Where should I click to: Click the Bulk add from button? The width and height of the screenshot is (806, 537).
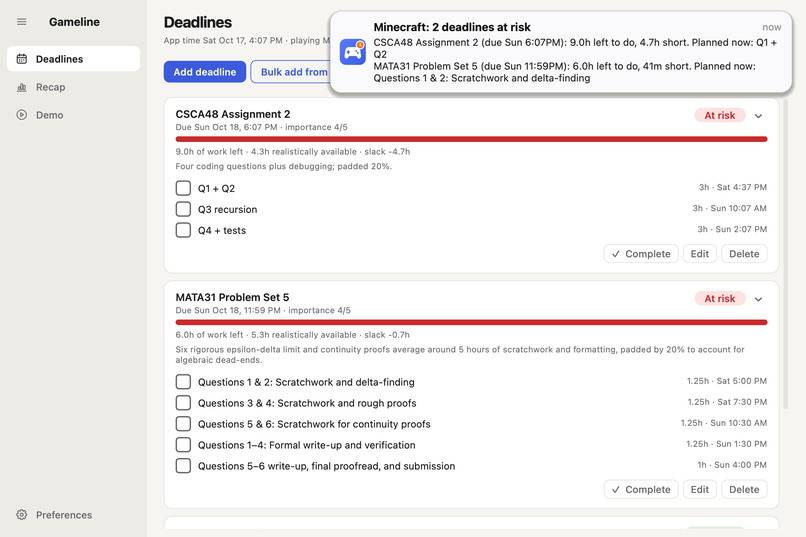pos(290,72)
